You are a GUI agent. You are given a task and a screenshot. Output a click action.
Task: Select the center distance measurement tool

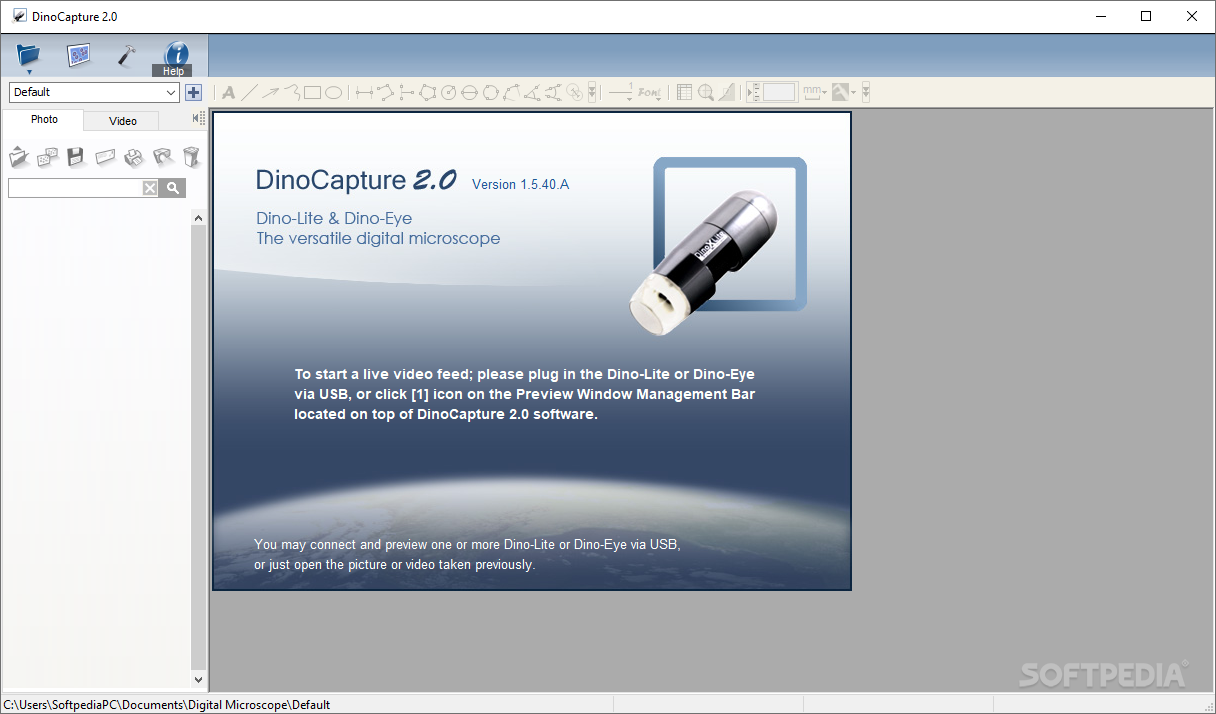(x=574, y=92)
